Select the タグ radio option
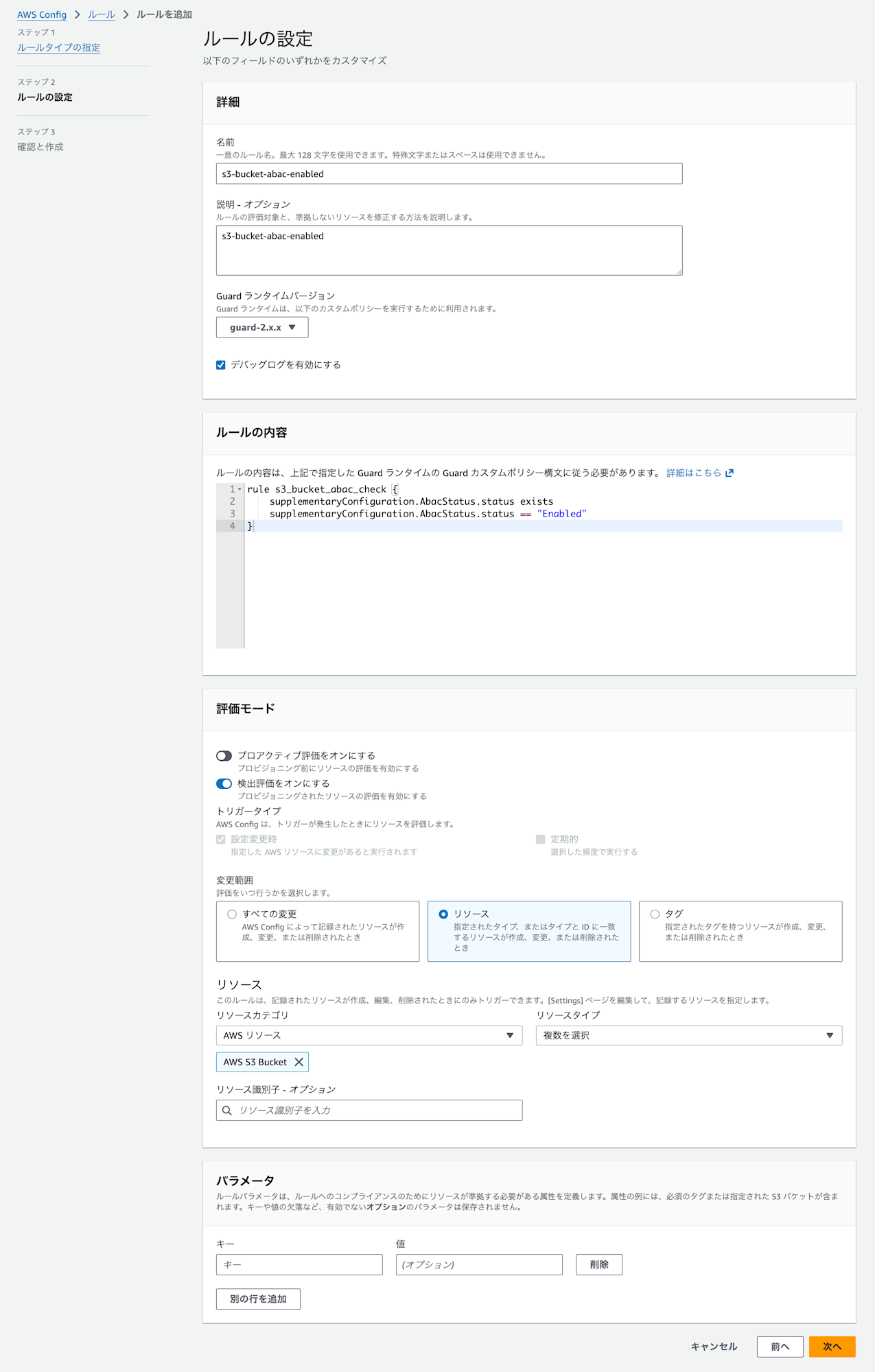This screenshot has height=1372, width=875. coord(655,914)
